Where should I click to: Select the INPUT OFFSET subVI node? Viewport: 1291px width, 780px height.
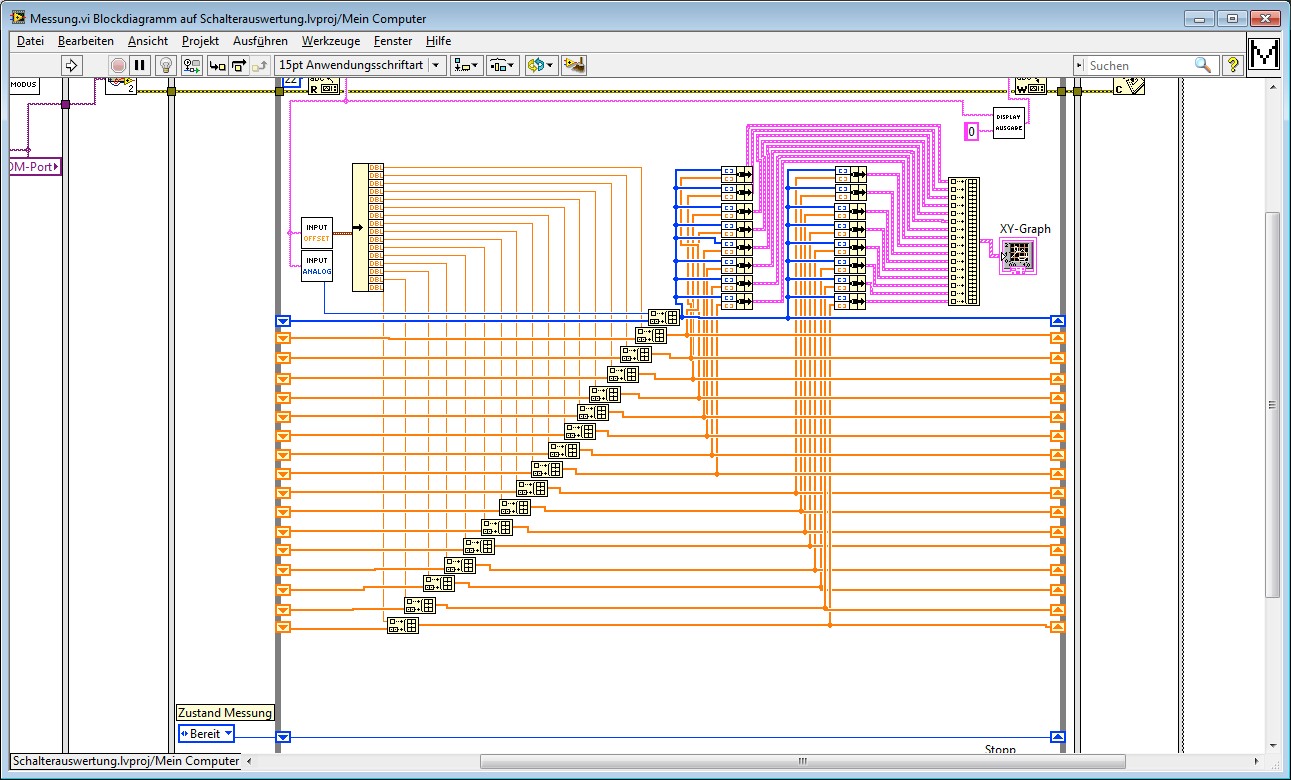point(316,233)
